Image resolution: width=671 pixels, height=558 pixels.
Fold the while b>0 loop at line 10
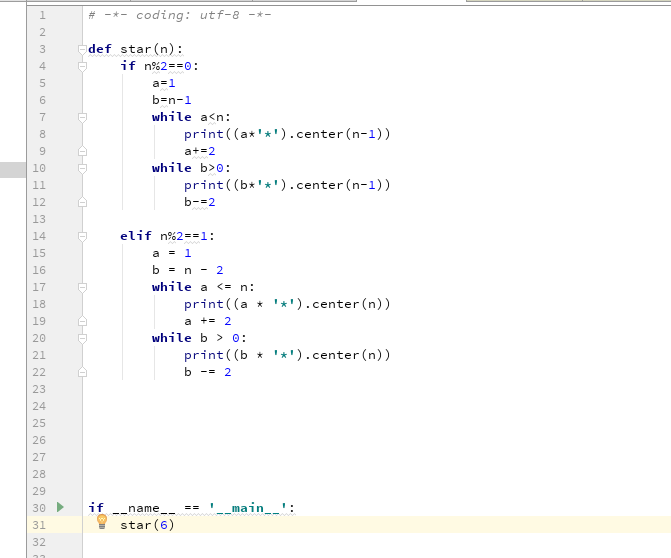(83, 168)
